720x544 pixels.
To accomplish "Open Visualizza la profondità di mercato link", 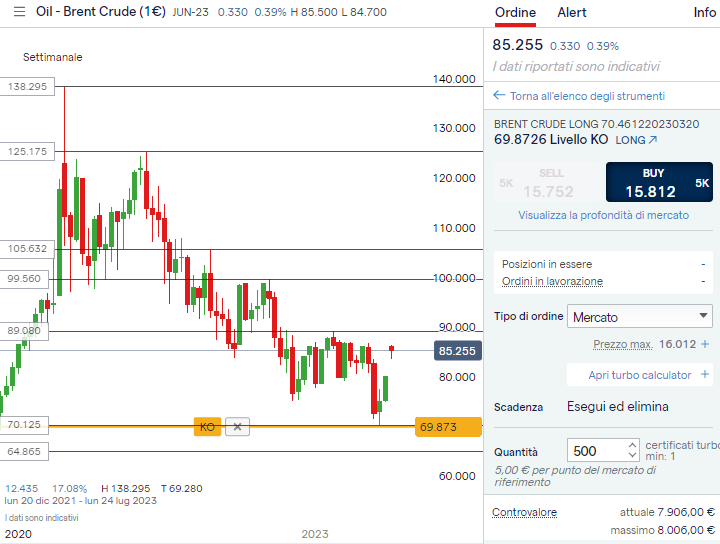I will click(x=603, y=215).
